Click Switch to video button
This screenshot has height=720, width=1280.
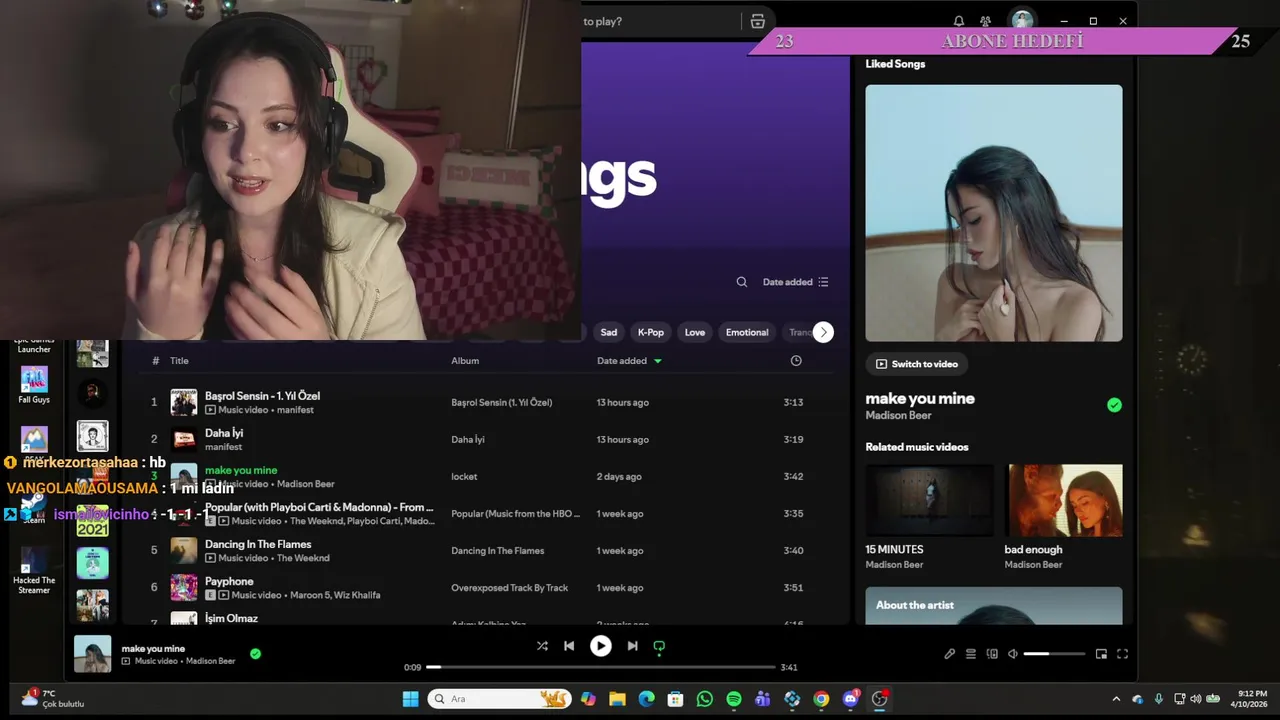point(917,364)
